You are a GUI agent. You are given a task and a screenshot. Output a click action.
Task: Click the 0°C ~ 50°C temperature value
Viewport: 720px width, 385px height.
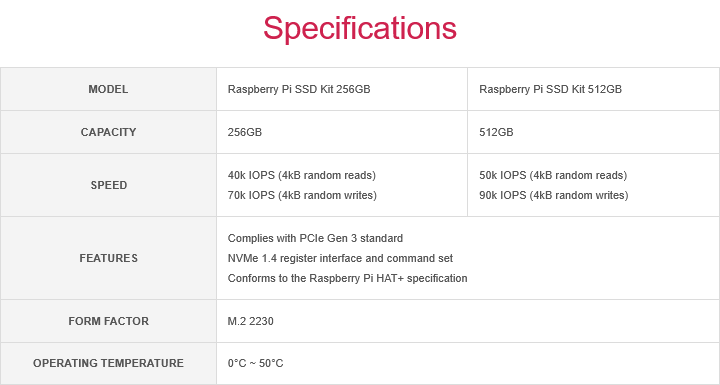(255, 363)
